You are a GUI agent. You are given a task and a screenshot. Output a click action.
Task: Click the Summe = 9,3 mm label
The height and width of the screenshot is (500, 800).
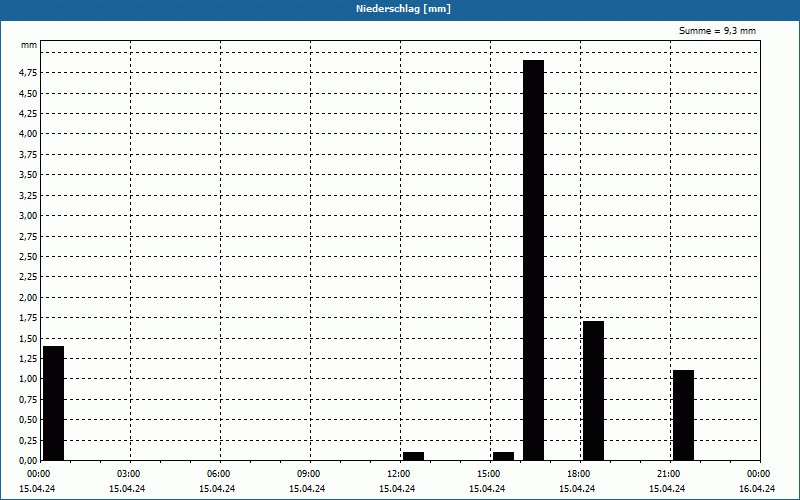717,31
